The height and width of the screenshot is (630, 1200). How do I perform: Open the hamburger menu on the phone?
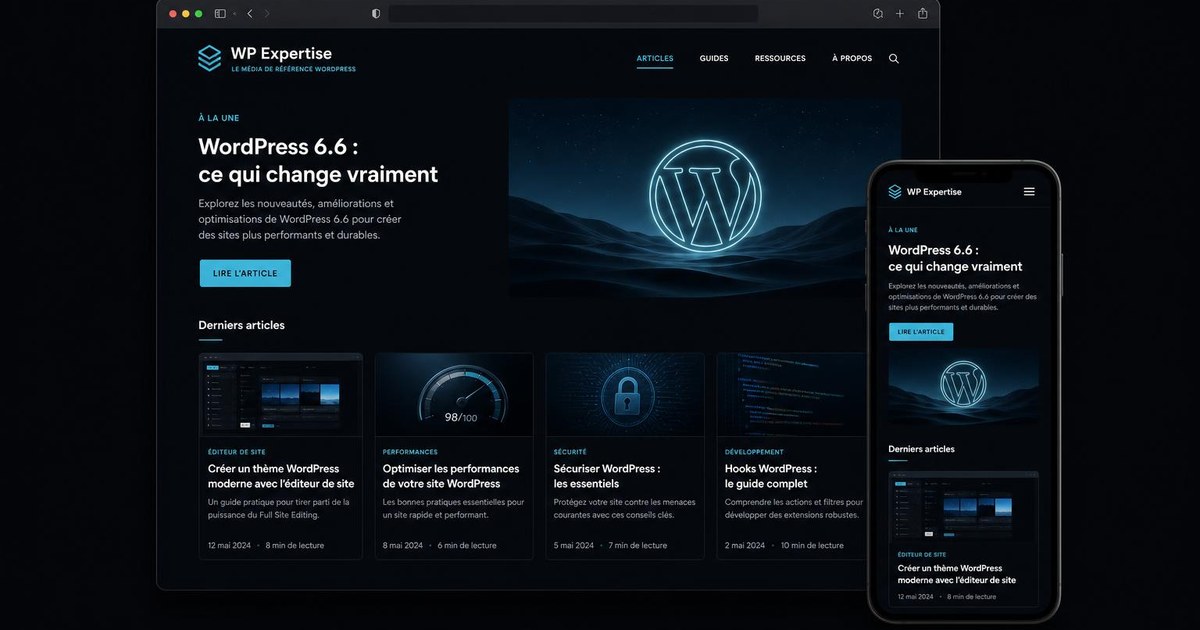click(x=1029, y=192)
